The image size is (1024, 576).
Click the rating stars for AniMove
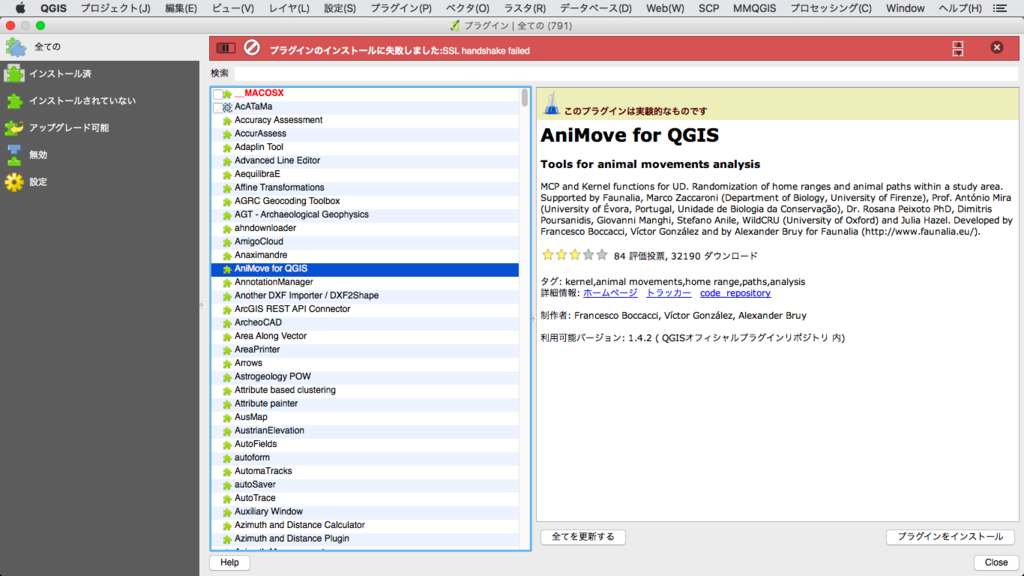(x=575, y=255)
